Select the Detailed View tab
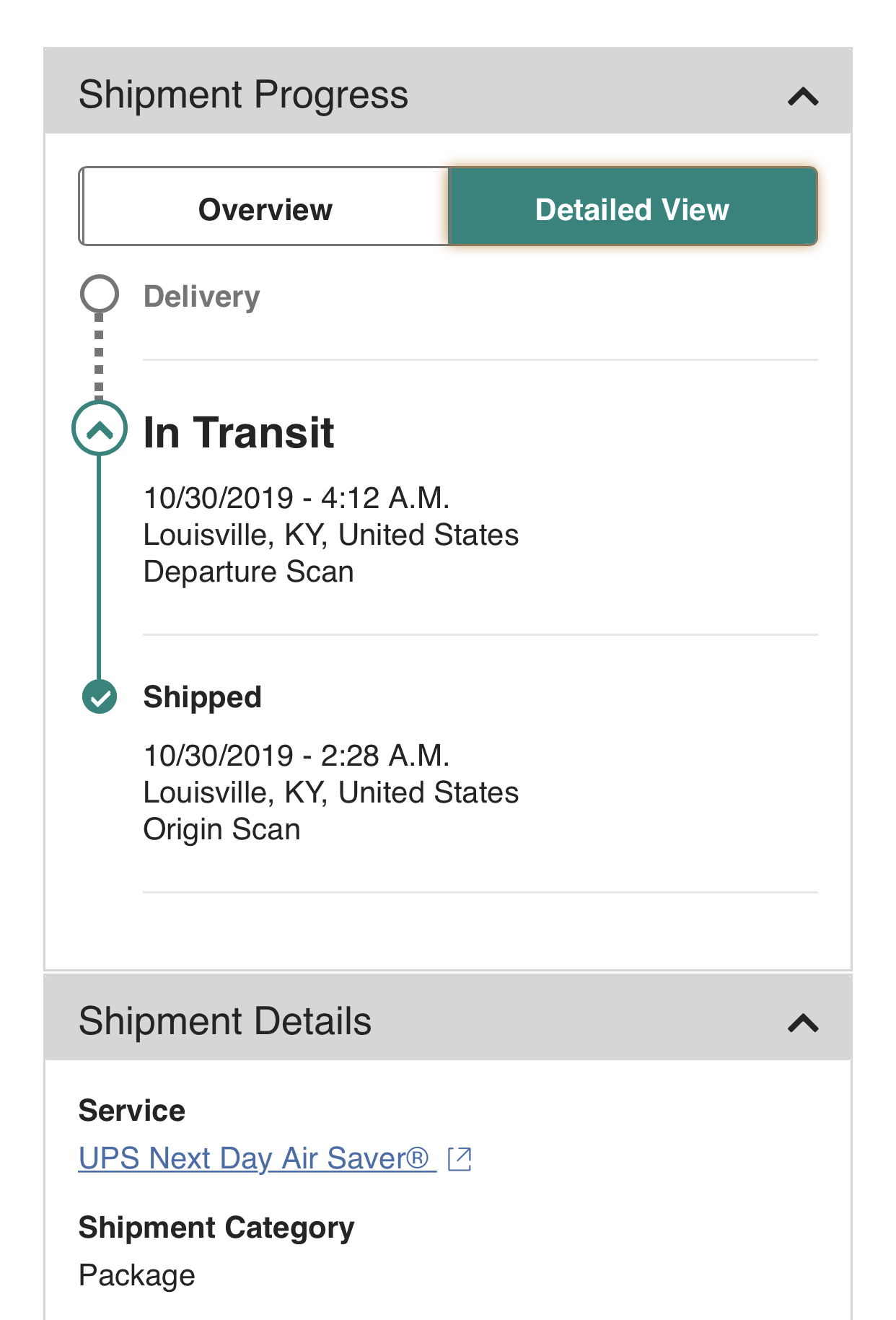This screenshot has width=896, height=1320. [632, 209]
